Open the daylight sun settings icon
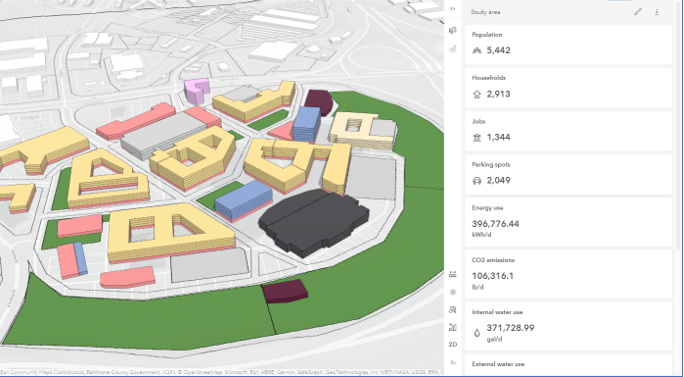 (453, 292)
